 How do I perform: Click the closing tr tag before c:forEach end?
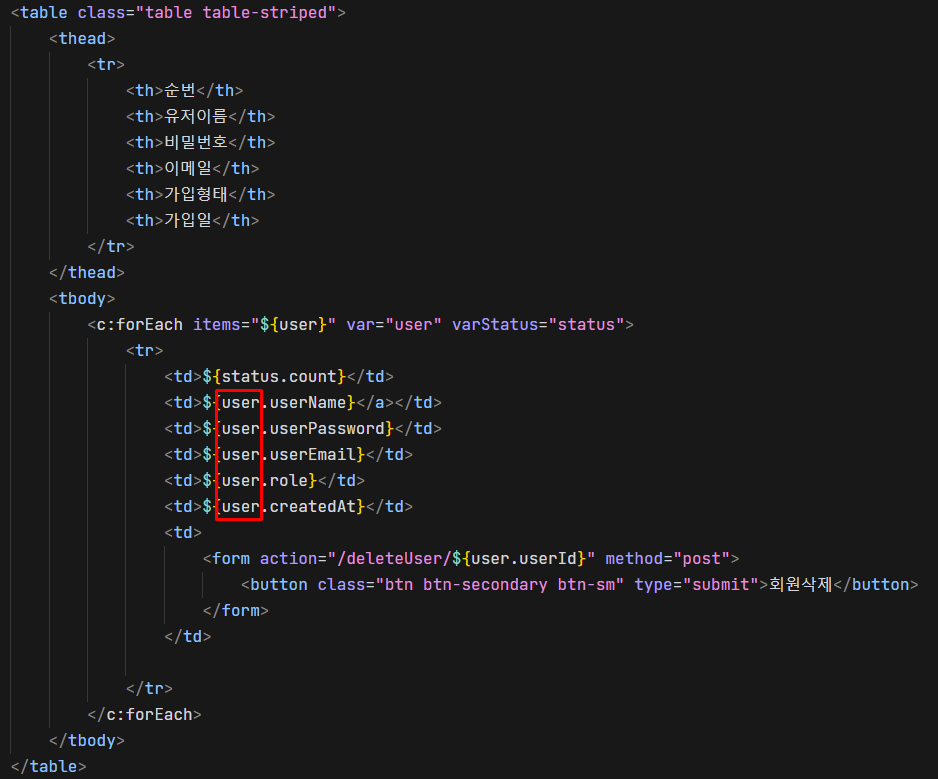pos(149,689)
